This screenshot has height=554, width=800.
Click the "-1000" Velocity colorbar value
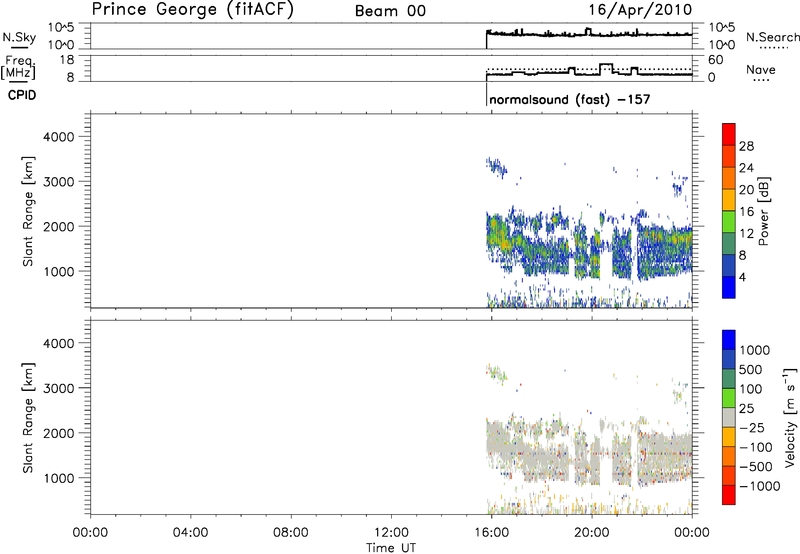tap(760, 486)
